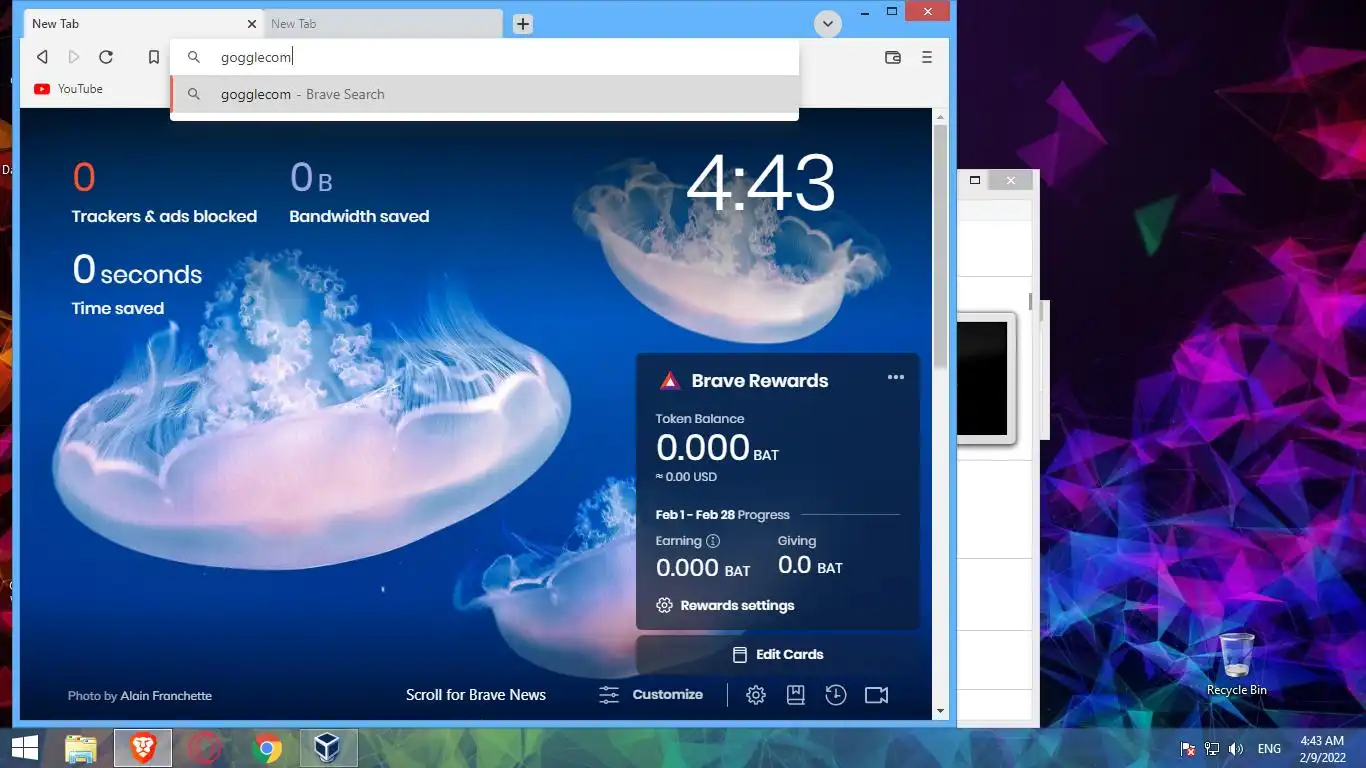
Task: Open the Action Center flag icon
Action: [x=1188, y=749]
